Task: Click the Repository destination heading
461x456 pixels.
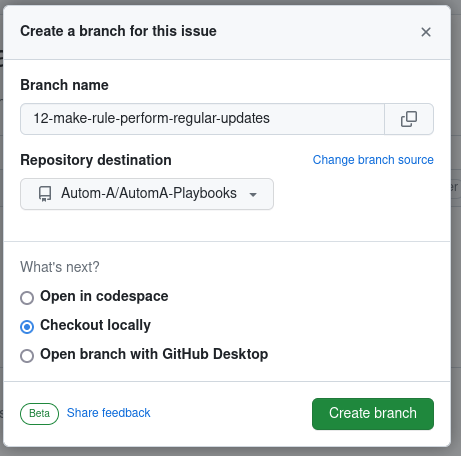Action: (96, 160)
